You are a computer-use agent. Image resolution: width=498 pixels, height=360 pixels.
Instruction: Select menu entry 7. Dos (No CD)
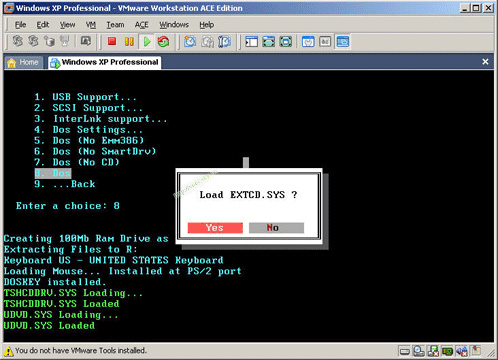click(77, 162)
